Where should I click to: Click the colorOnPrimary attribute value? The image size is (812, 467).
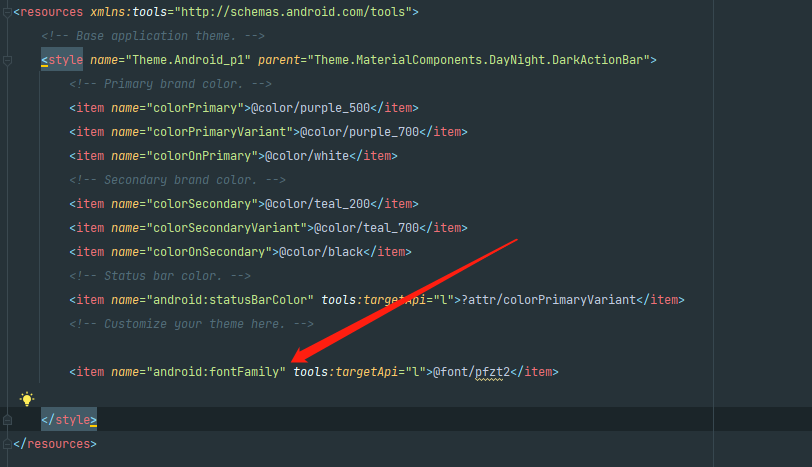click(x=202, y=156)
